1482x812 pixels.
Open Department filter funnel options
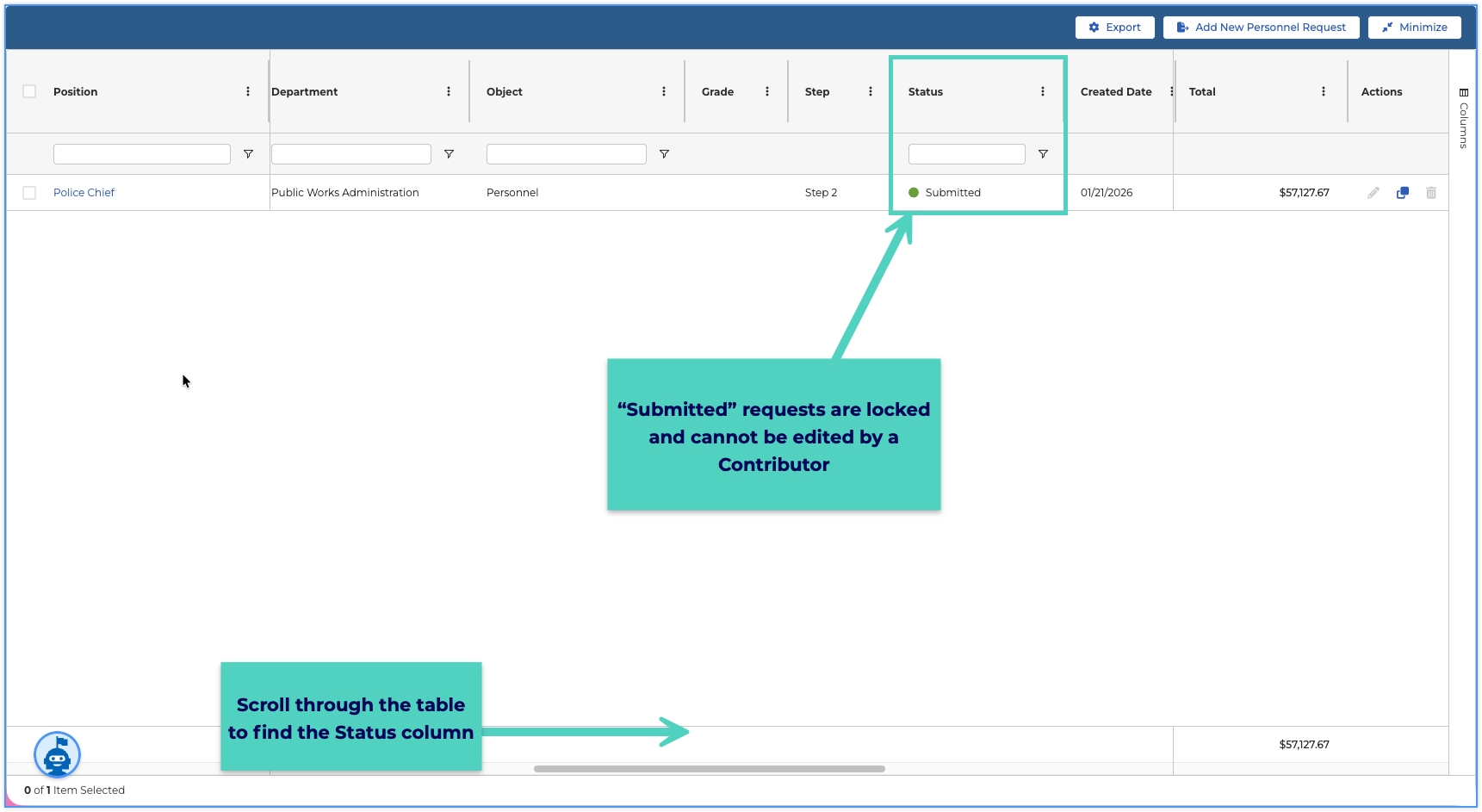[449, 154]
